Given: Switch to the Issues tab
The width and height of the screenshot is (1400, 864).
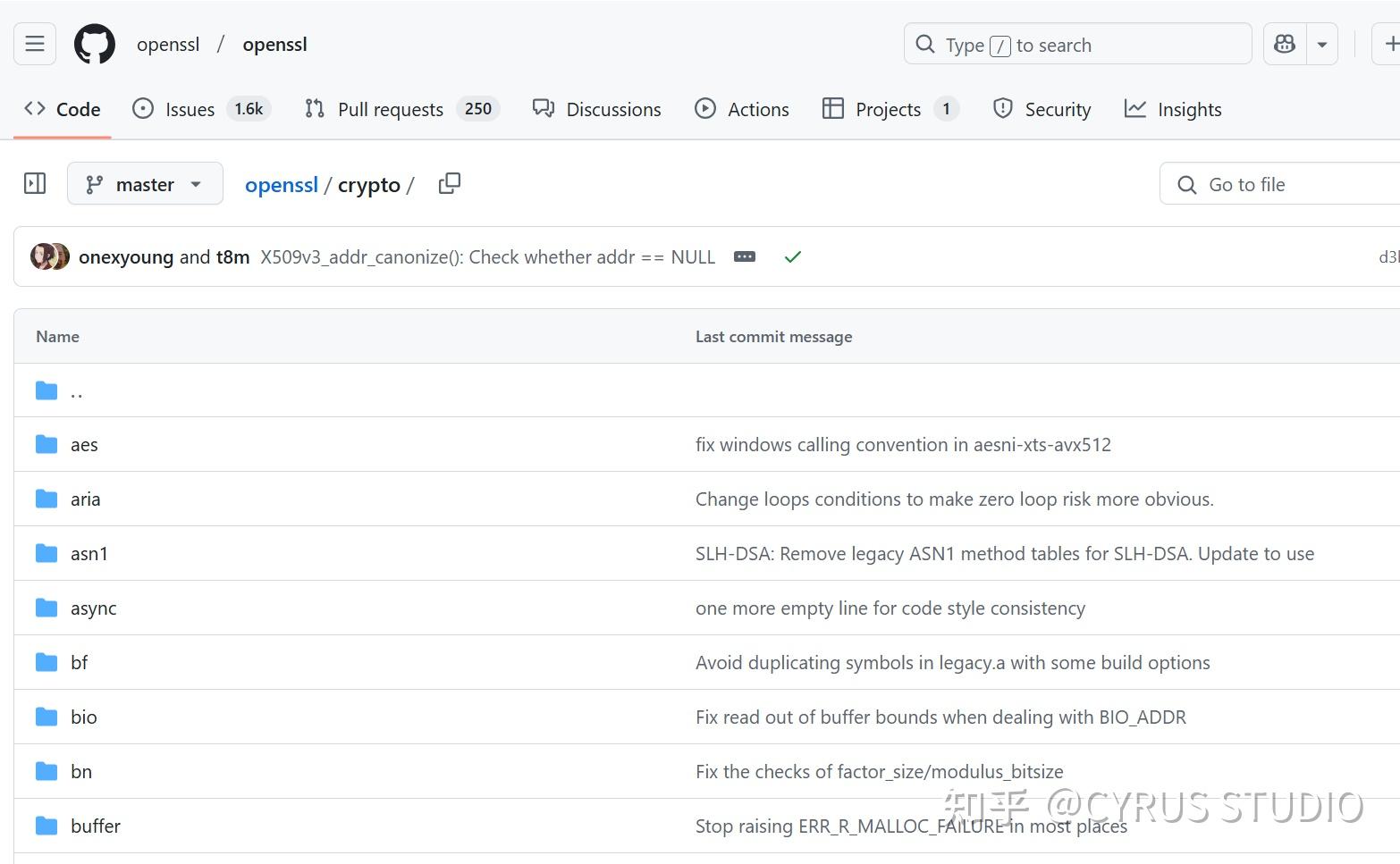Looking at the screenshot, I should click(190, 109).
